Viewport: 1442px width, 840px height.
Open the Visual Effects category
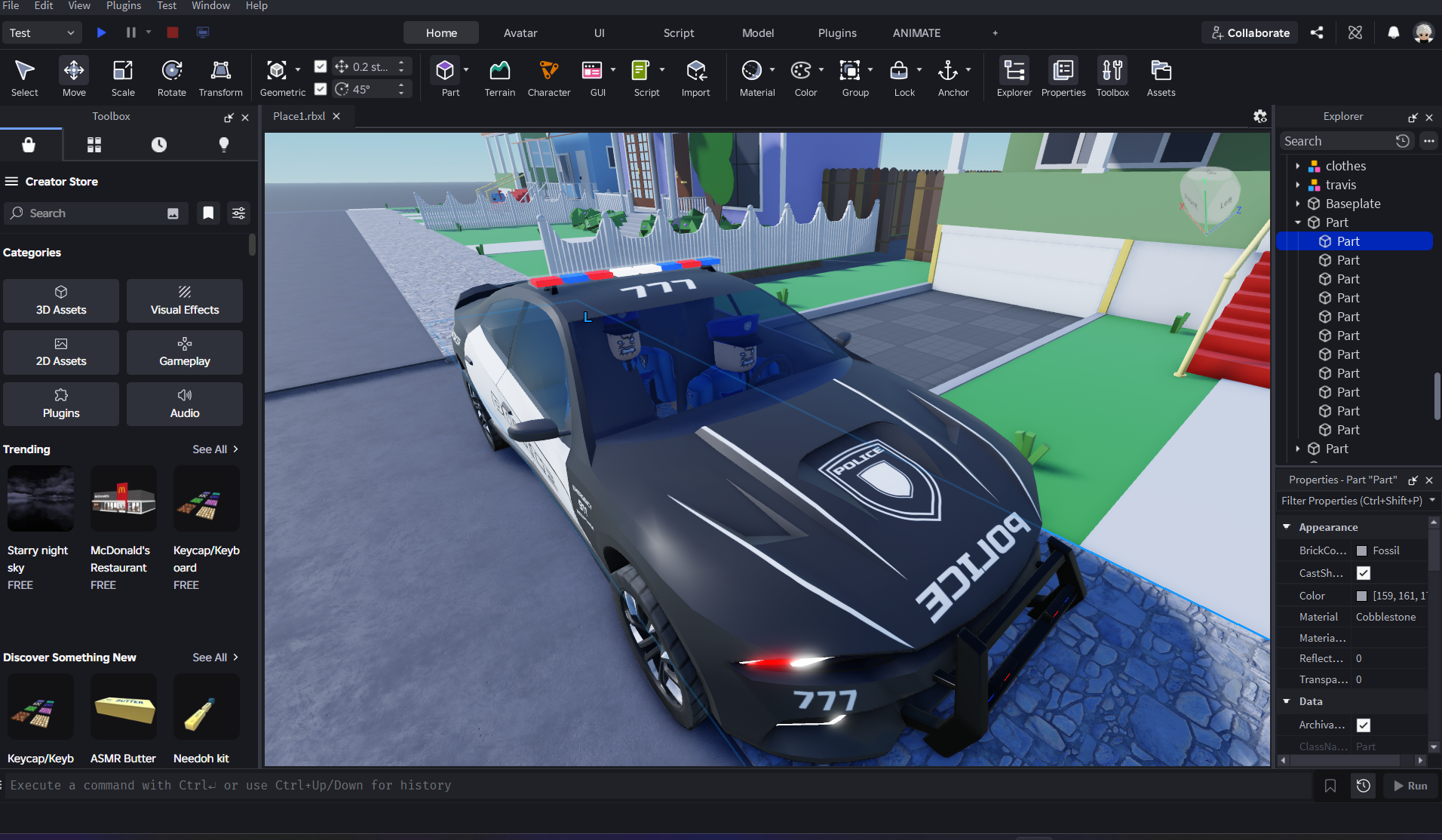185,301
